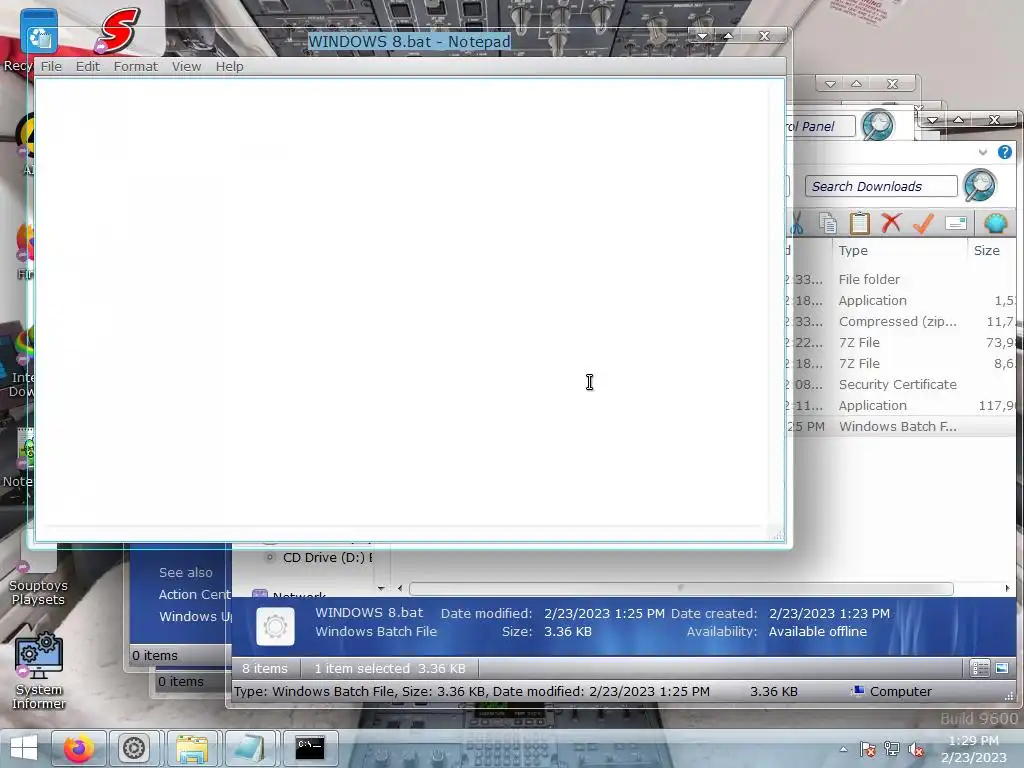Image resolution: width=1024 pixels, height=768 pixels.
Task: Select the Windows Batch F... row
Action: click(901, 426)
